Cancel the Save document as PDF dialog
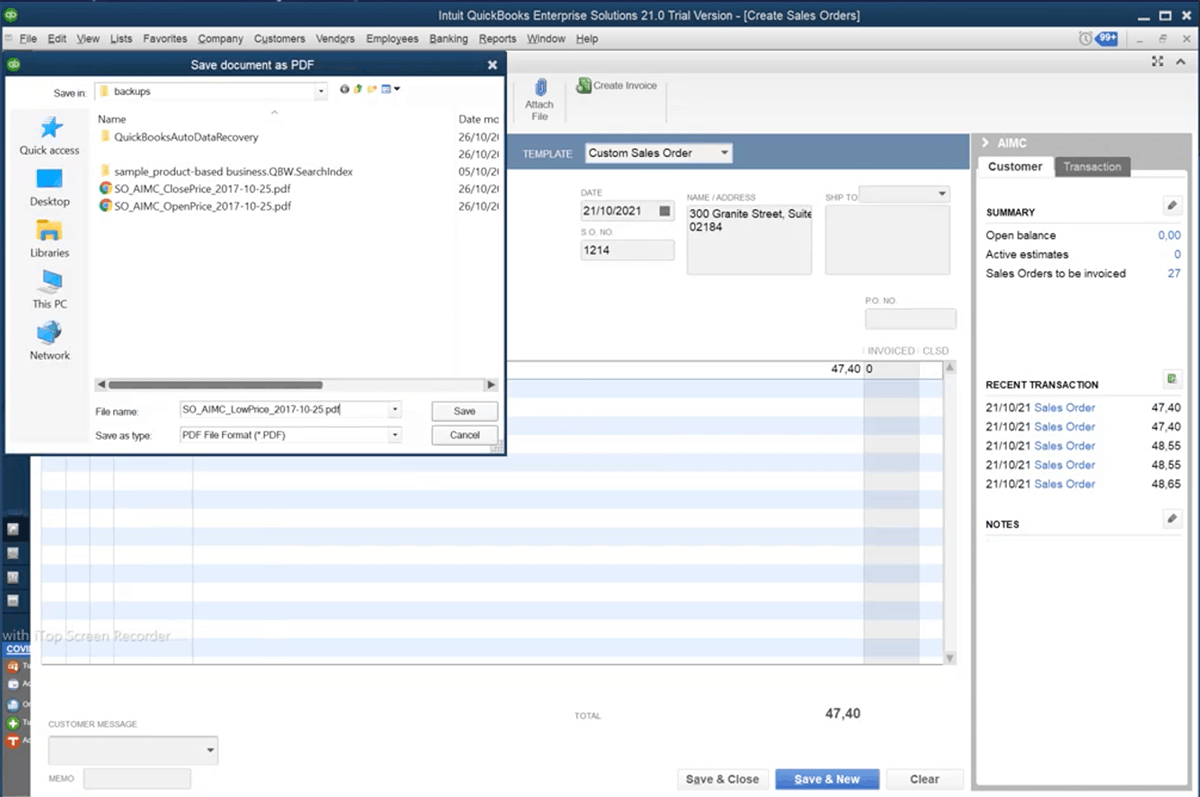This screenshot has height=797, width=1200. pyautogui.click(x=464, y=435)
